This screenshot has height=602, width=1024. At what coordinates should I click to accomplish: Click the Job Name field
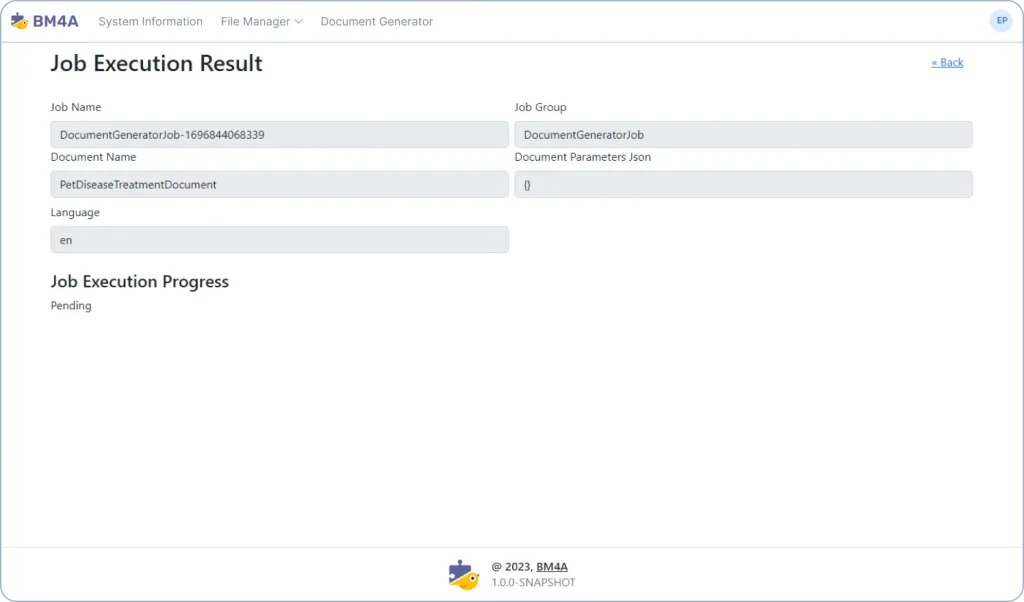(280, 135)
